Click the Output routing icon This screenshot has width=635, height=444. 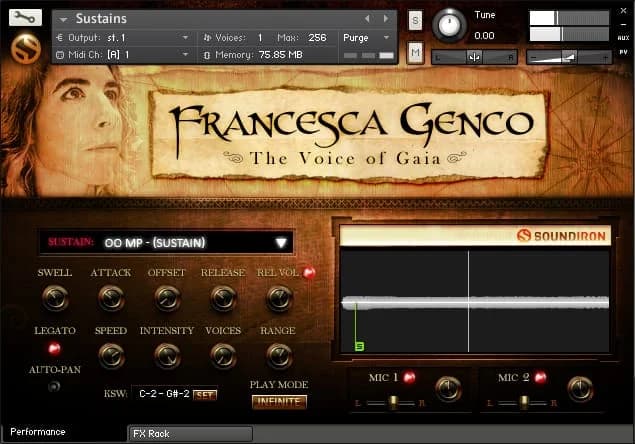[60, 38]
